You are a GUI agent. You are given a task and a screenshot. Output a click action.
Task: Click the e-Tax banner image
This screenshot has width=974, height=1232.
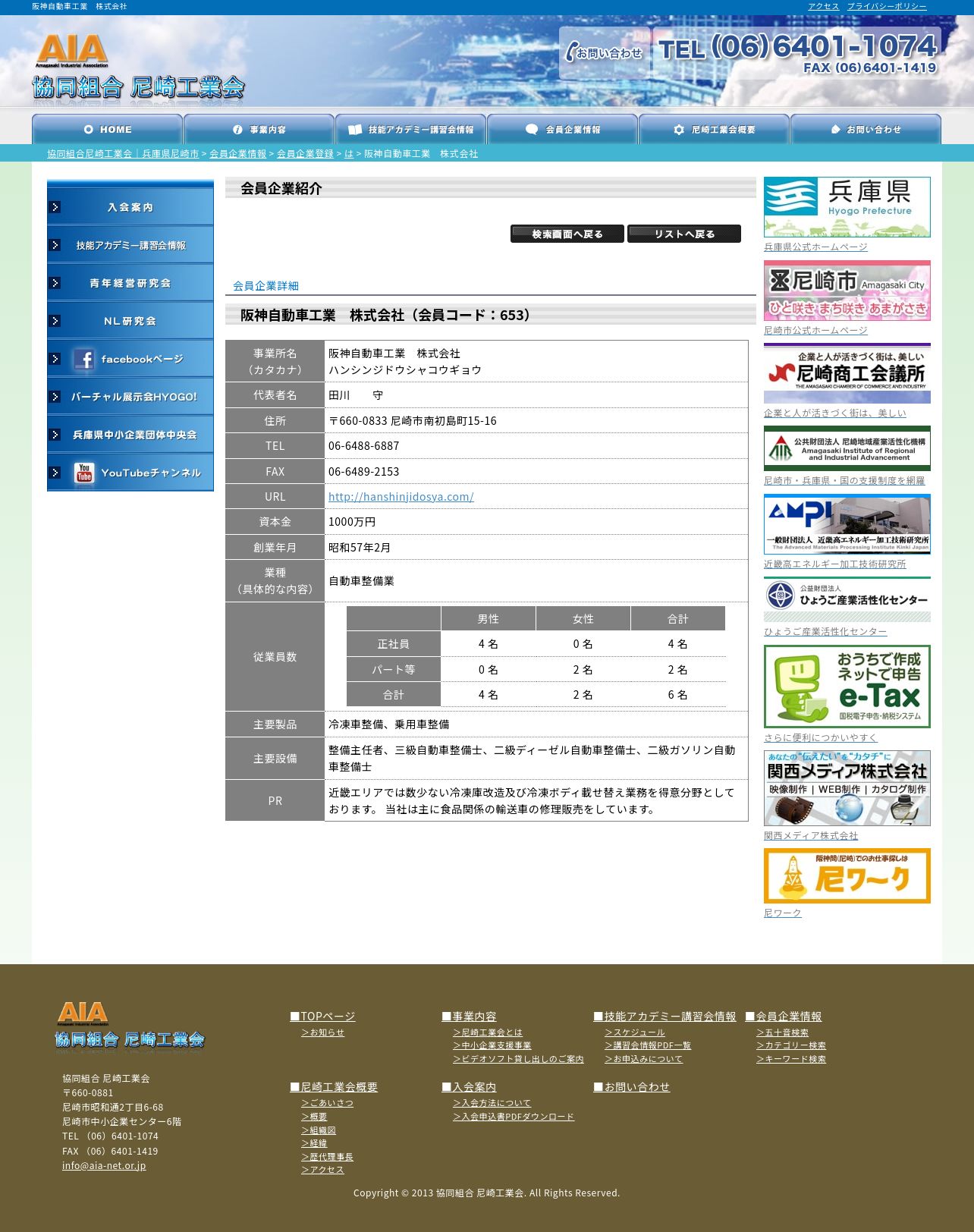pyautogui.click(x=847, y=687)
